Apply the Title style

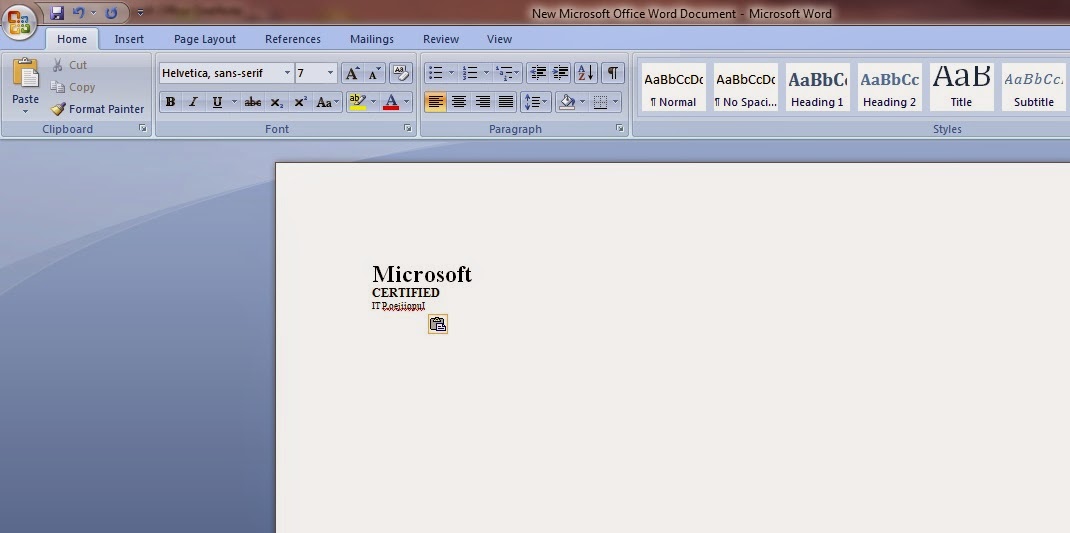coord(961,87)
